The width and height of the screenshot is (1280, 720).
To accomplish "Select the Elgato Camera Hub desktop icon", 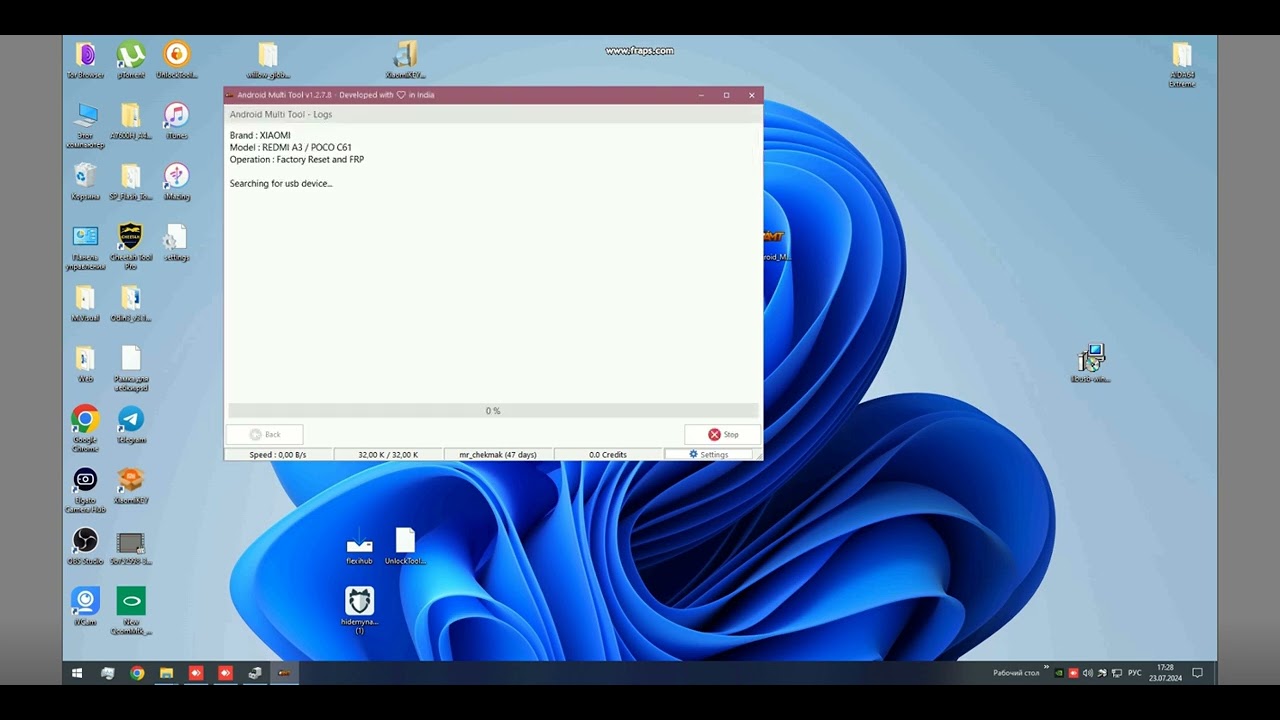I will pyautogui.click(x=85, y=490).
